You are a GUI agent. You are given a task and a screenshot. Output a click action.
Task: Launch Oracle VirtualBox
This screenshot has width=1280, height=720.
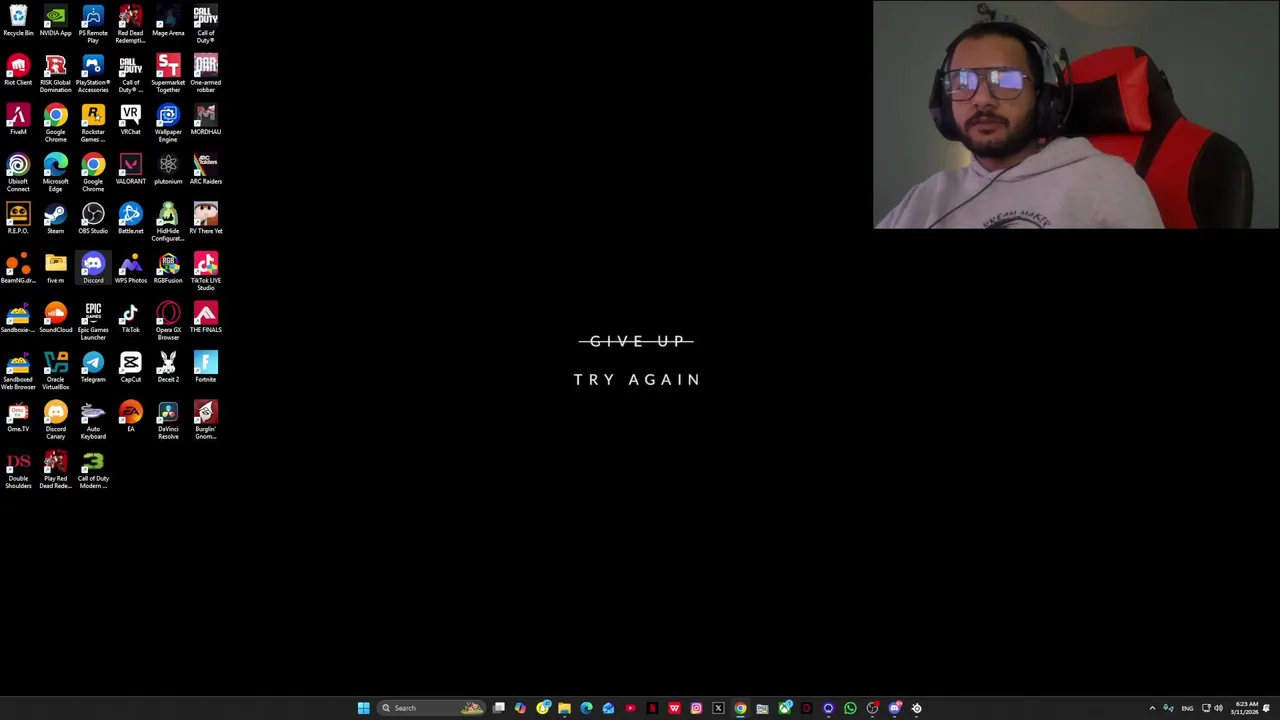[x=55, y=371]
